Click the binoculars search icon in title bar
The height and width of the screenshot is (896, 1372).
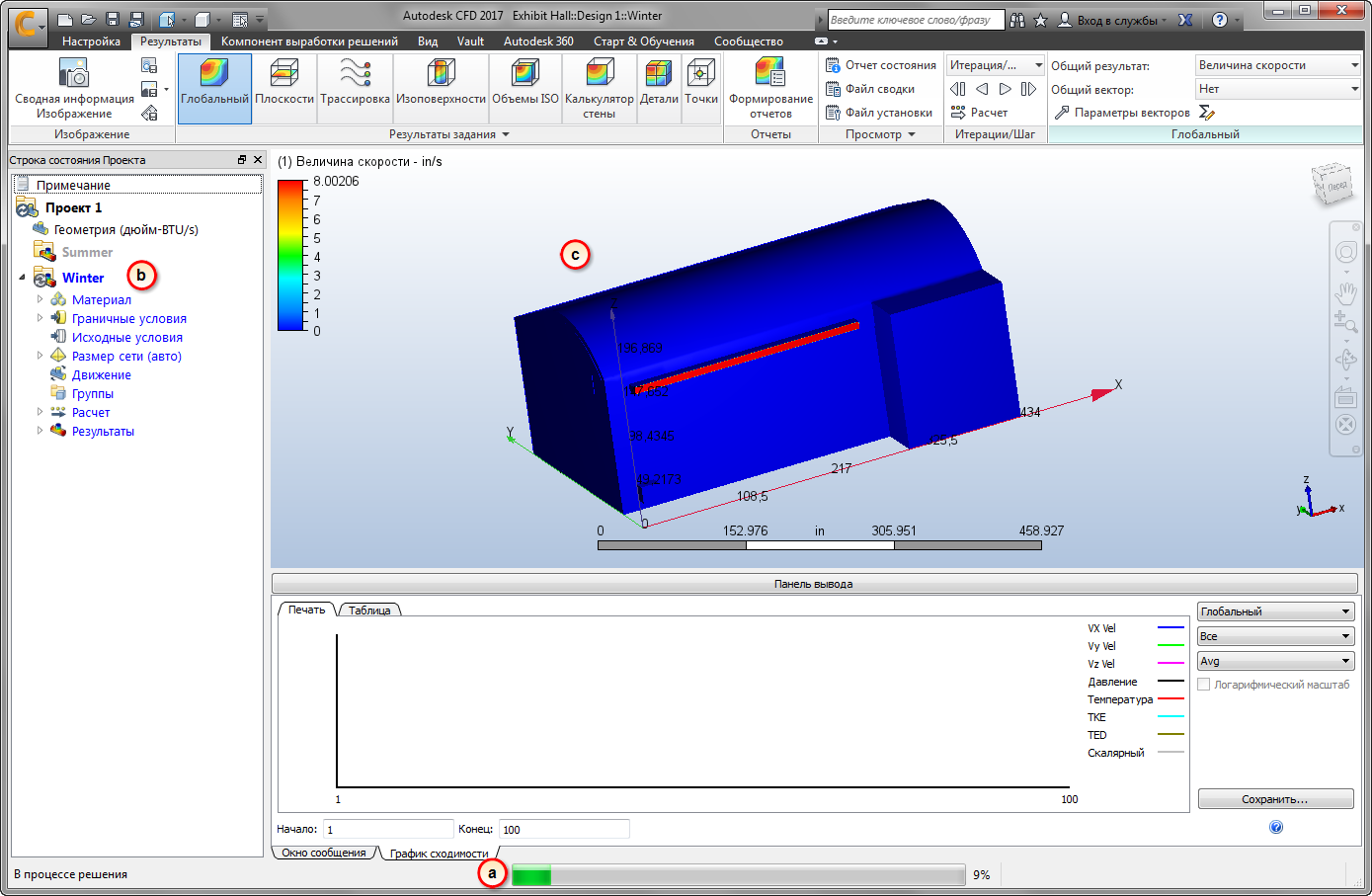coord(1017,20)
